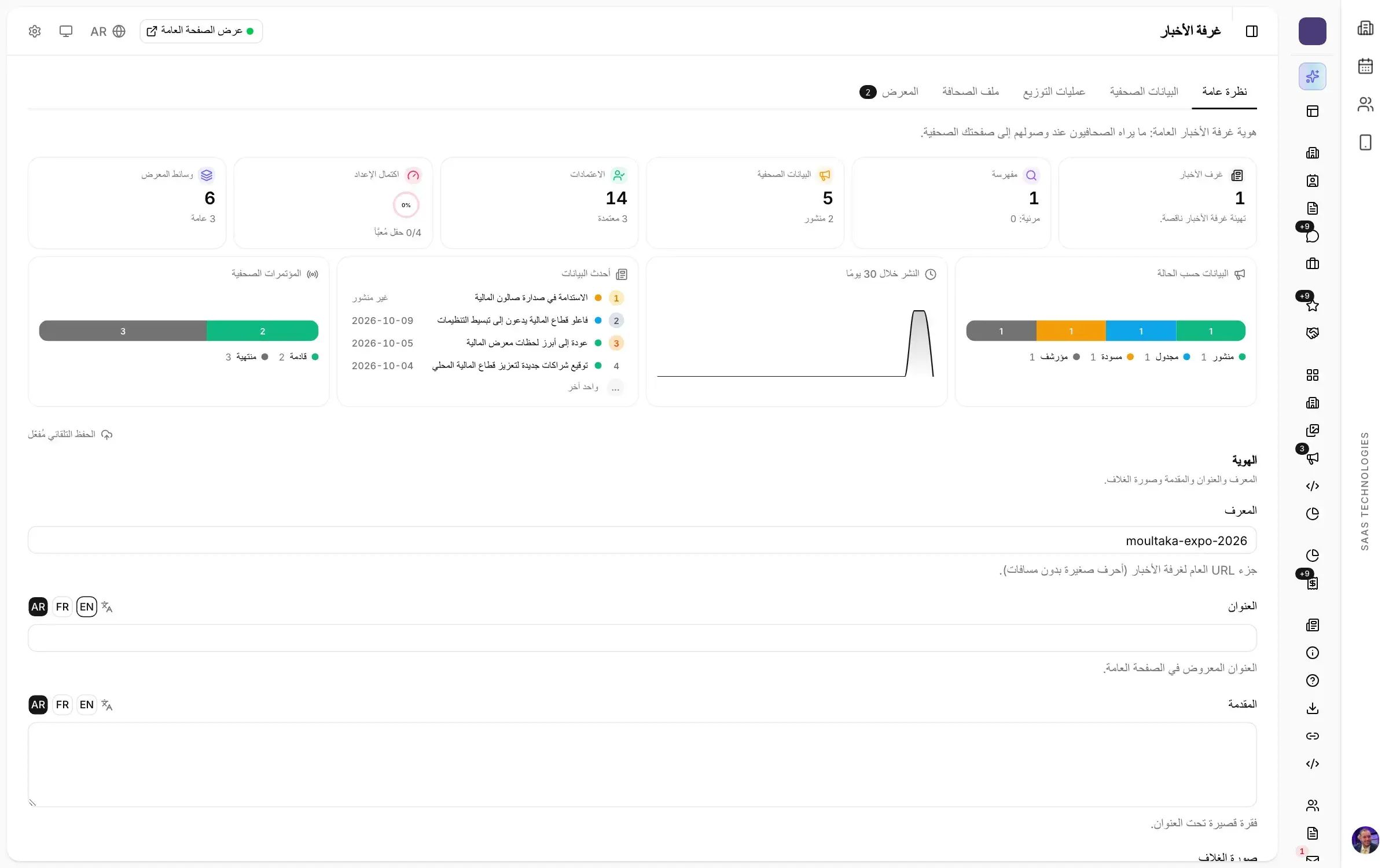The height and width of the screenshot is (868, 1389).
Task: Open the megaphone icon with badge 3
Action: pos(1312,458)
